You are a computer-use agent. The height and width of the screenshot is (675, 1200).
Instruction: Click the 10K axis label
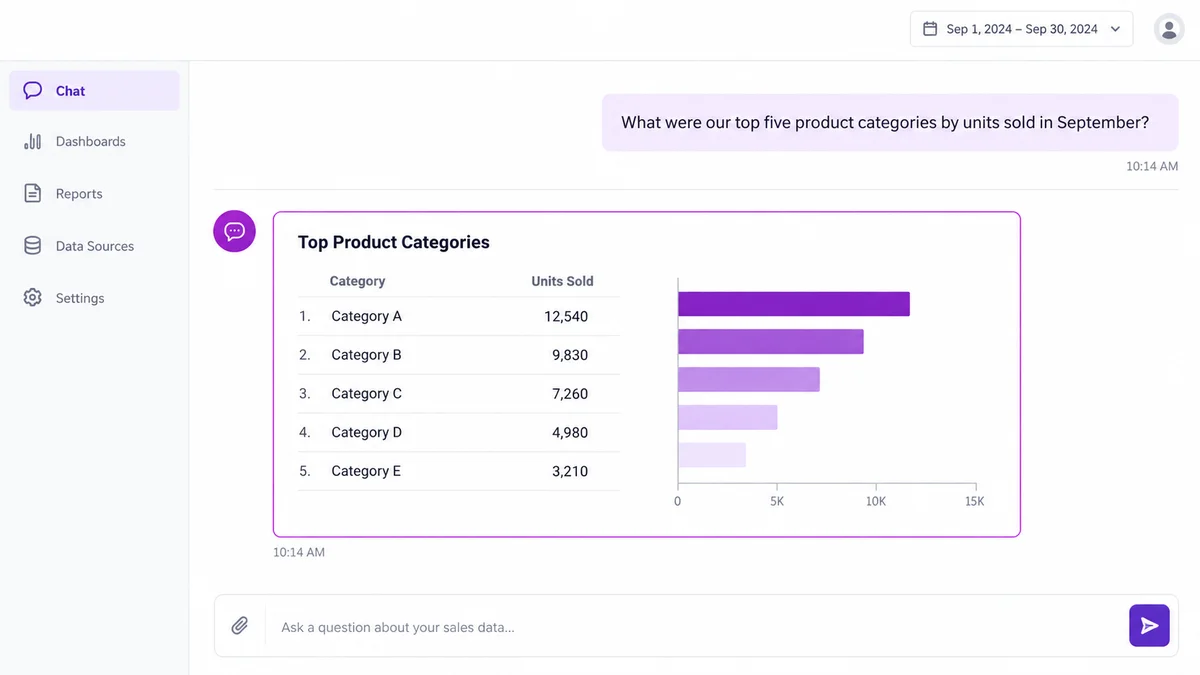[876, 501]
